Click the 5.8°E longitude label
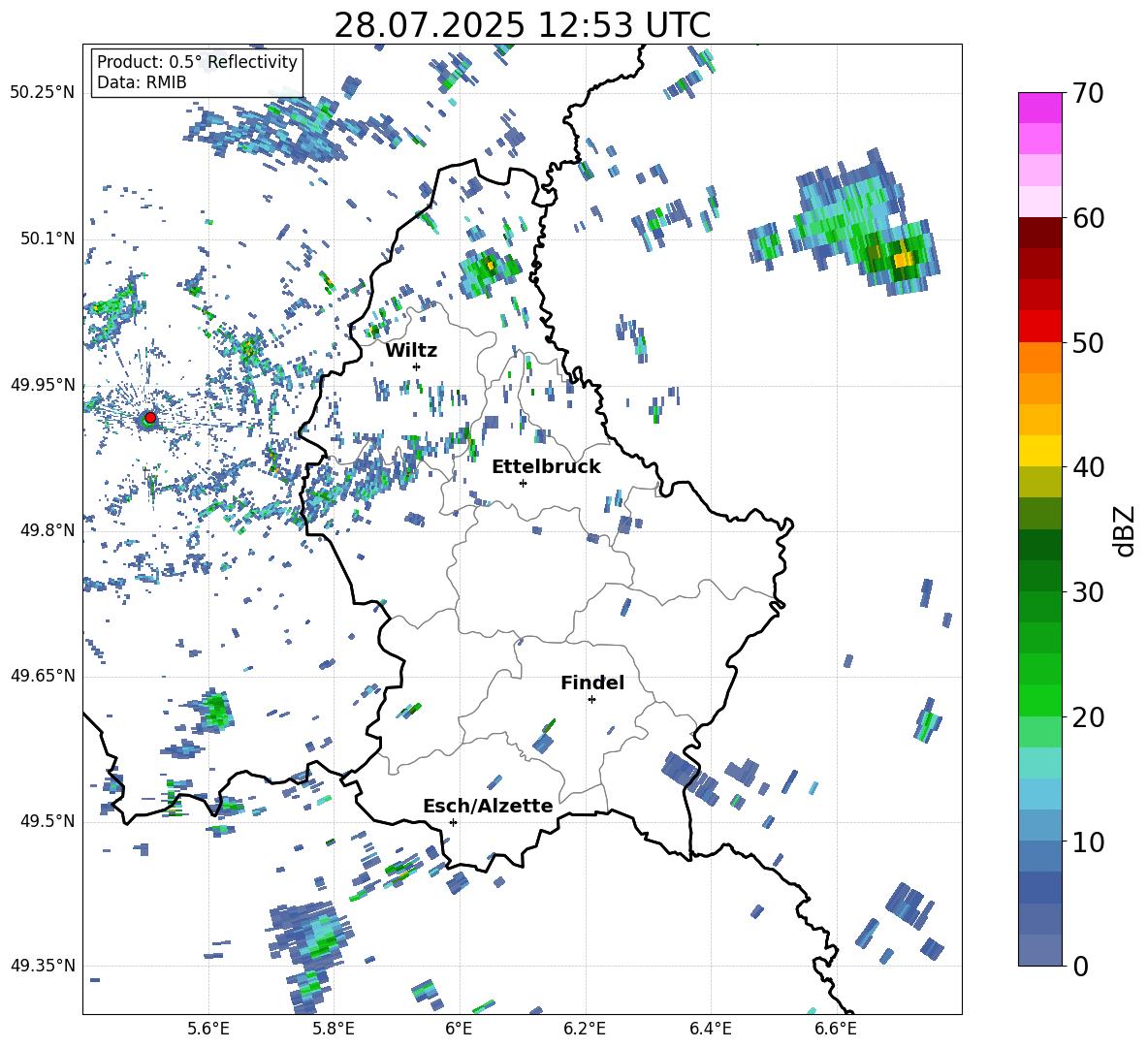 point(334,1029)
